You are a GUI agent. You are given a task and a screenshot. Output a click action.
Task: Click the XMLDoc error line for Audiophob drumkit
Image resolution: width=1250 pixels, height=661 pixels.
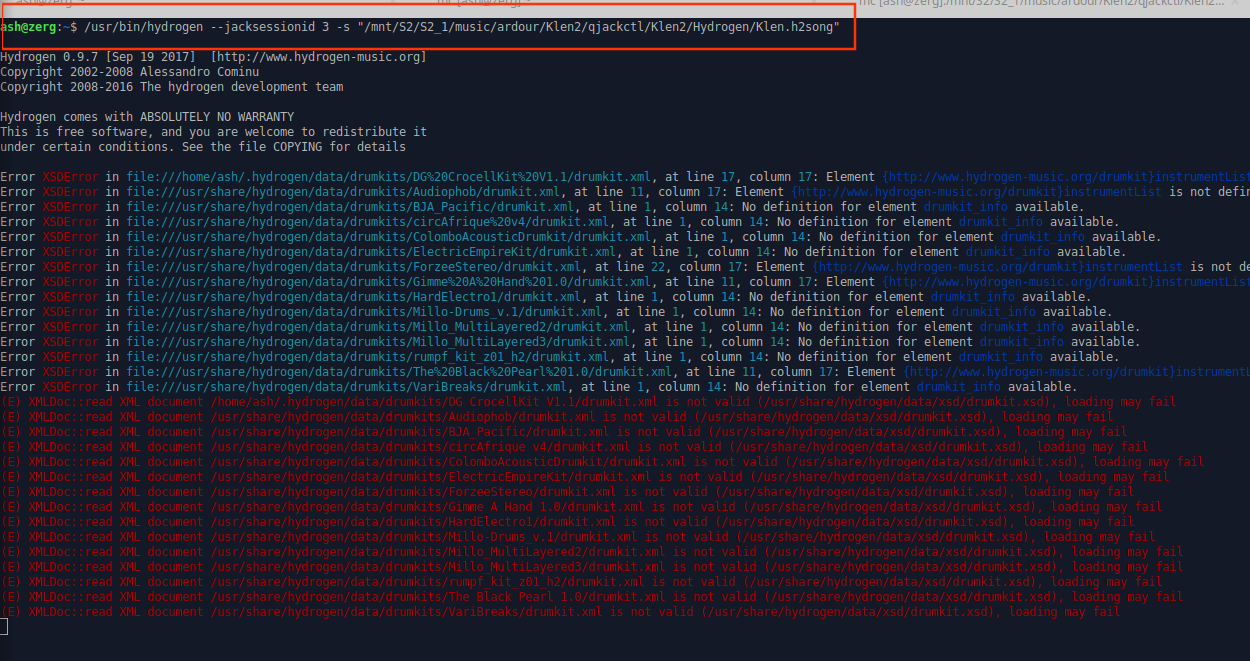[557, 417]
